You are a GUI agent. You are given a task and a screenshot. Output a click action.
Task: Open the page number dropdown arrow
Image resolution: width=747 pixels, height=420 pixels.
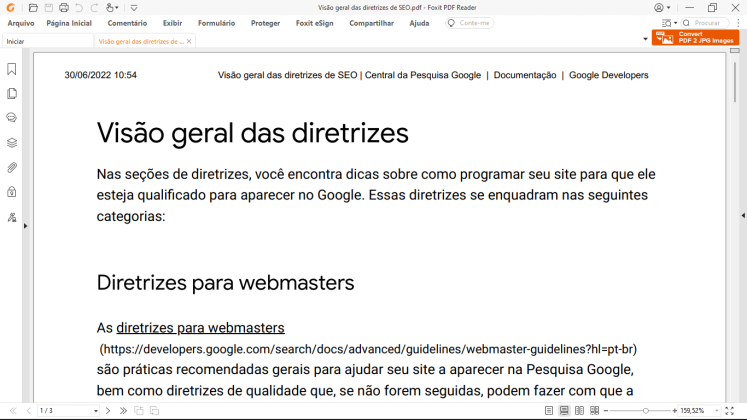tap(96, 411)
